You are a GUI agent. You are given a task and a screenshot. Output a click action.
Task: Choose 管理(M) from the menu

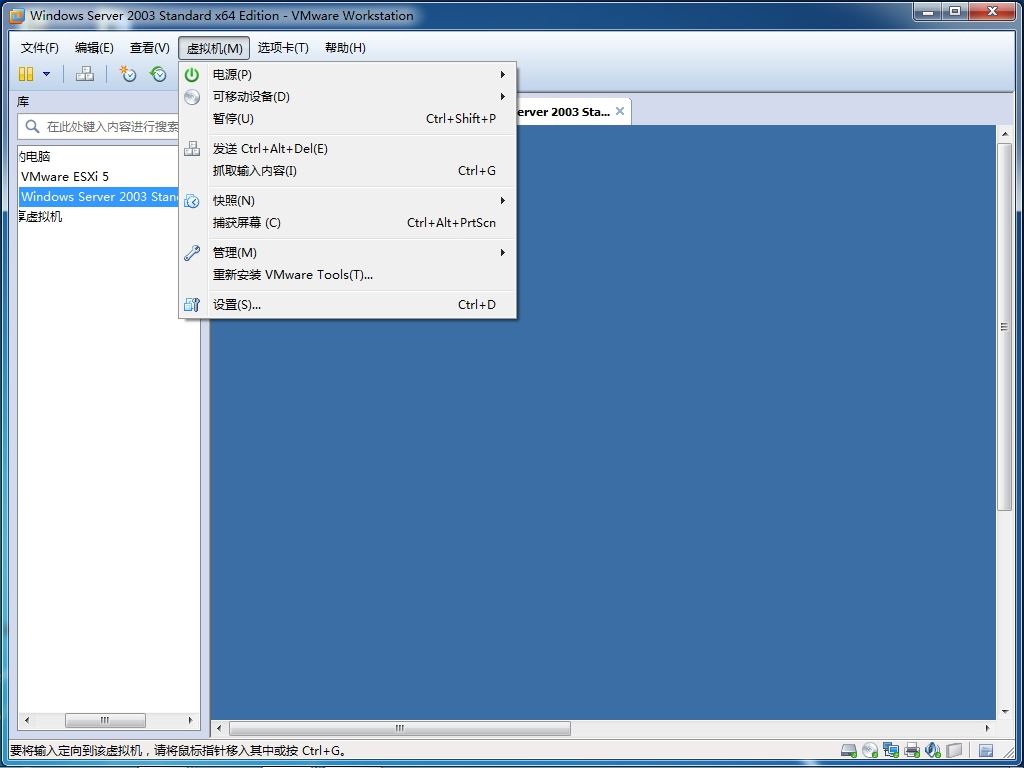(x=347, y=253)
